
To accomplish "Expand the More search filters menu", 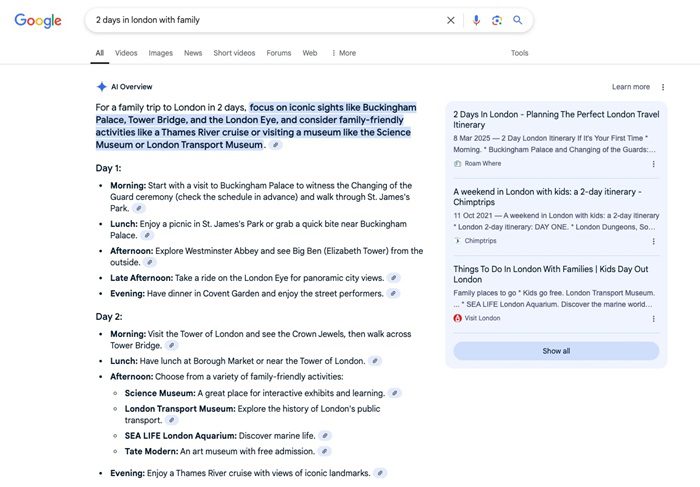I will click(x=344, y=53).
